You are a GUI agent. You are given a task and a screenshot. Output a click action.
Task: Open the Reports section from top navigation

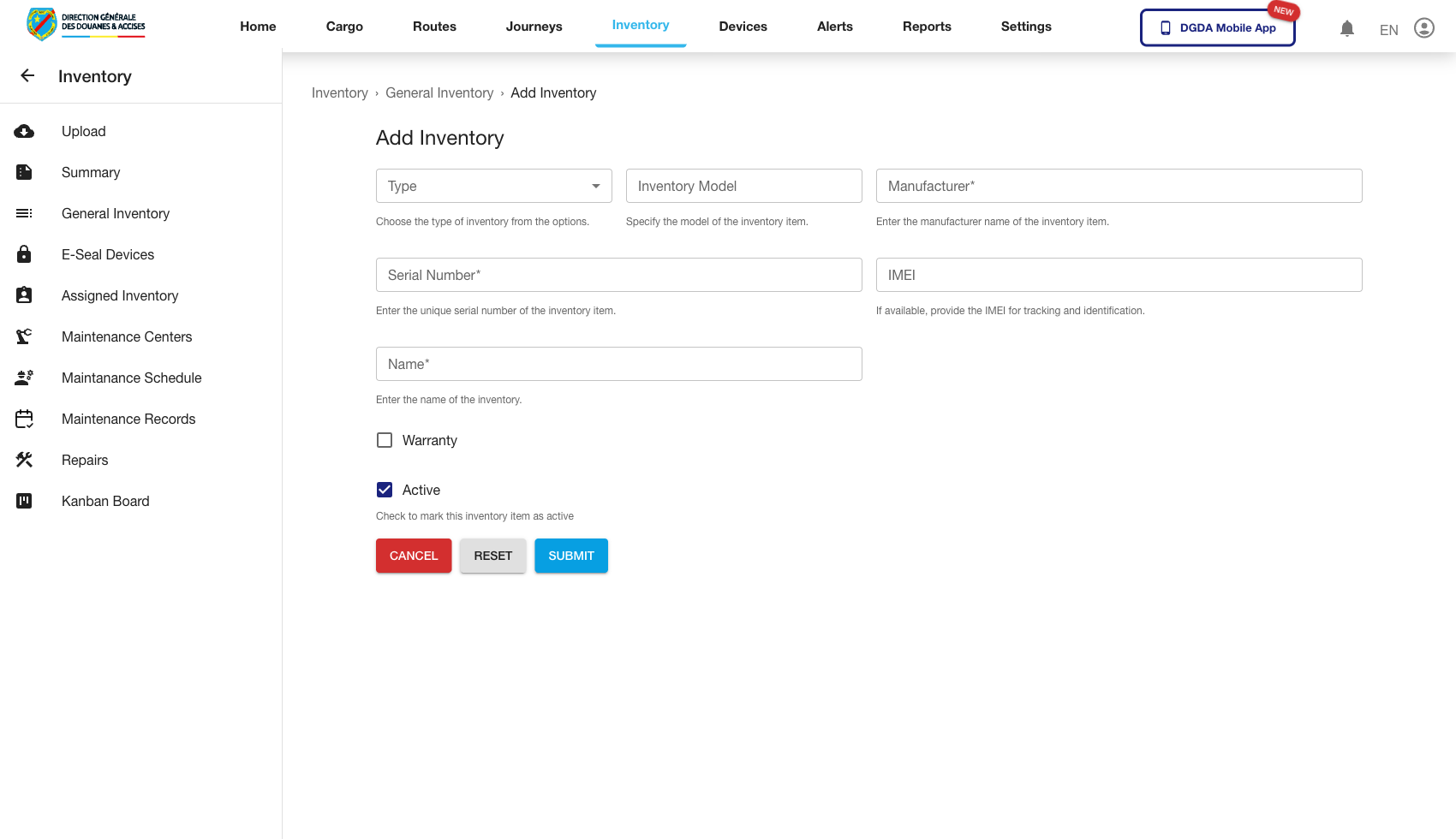927,27
